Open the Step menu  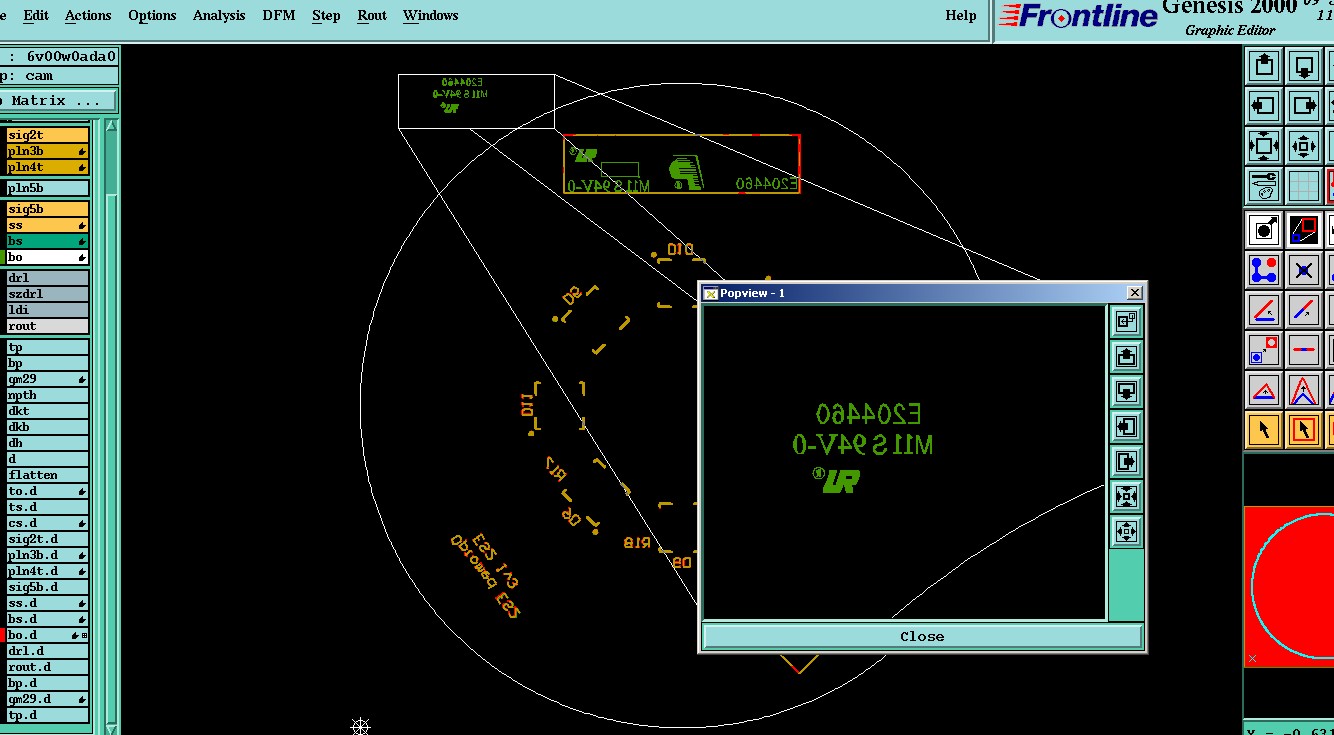(326, 15)
